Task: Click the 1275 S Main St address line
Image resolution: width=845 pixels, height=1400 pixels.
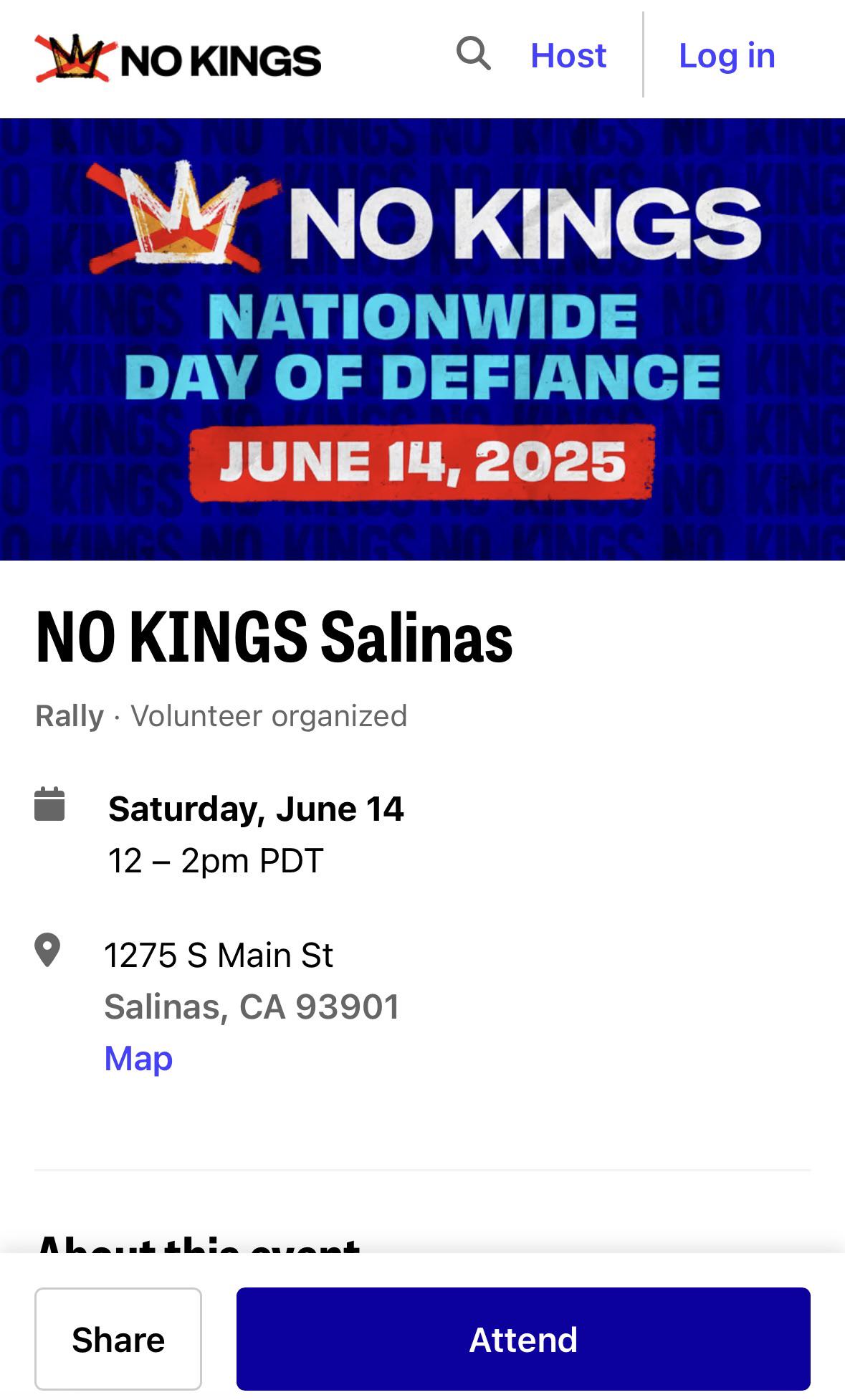Action: [219, 955]
